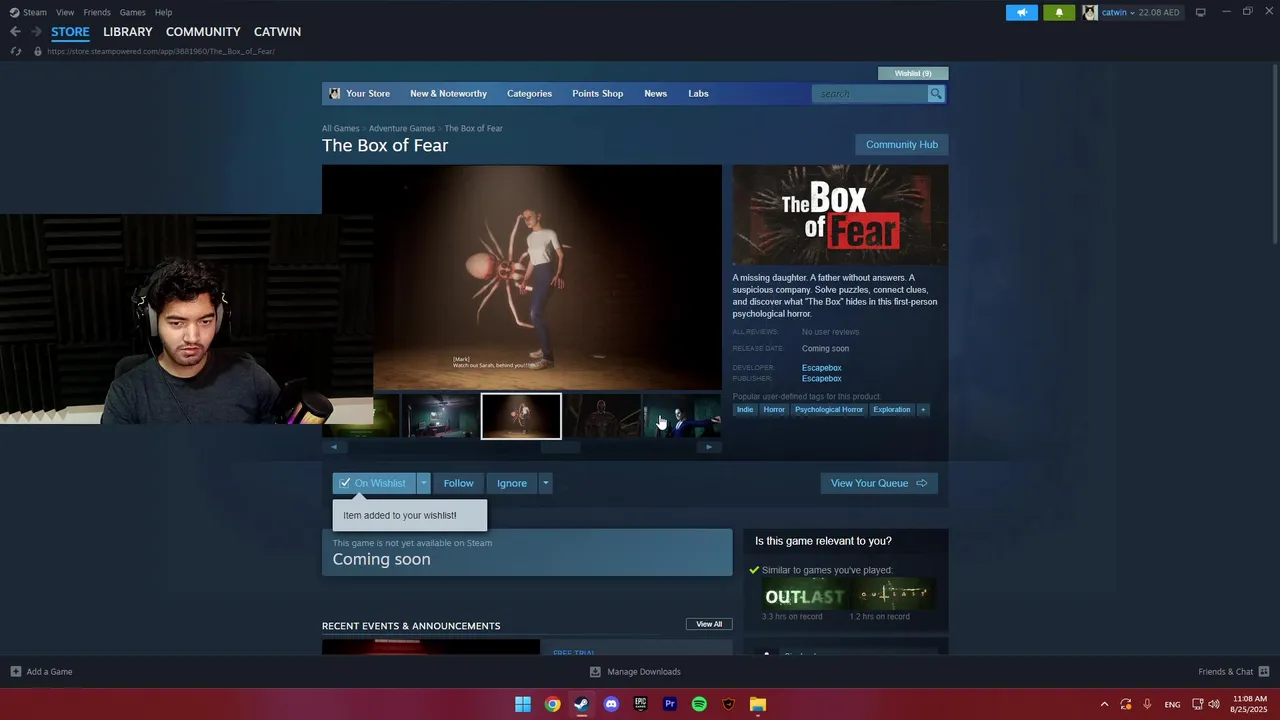1280x720 pixels.
Task: Click the thumbnail strip scrollbar handle
Action: click(x=560, y=447)
